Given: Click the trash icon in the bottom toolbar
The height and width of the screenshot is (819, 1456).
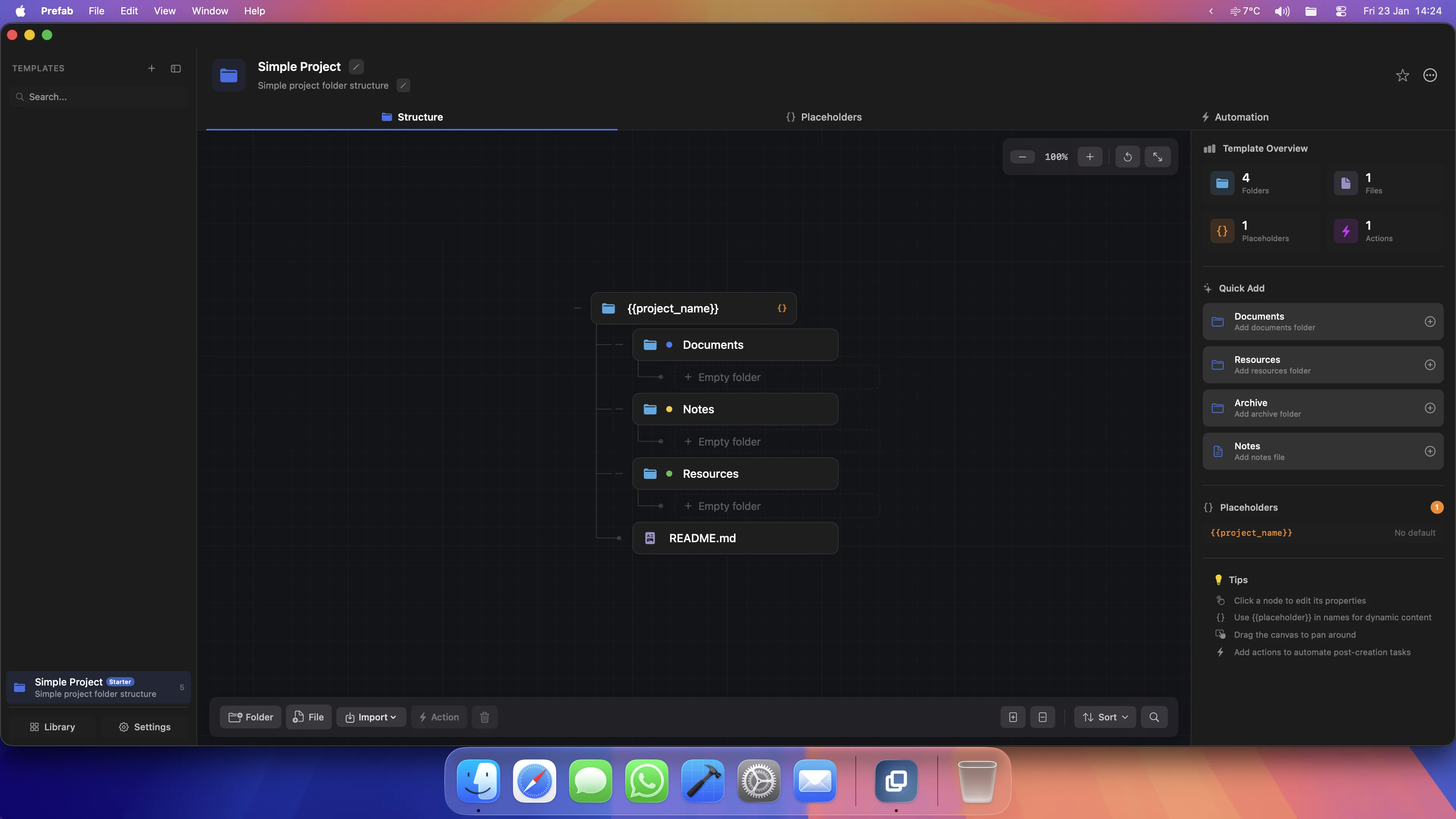Looking at the screenshot, I should (485, 717).
